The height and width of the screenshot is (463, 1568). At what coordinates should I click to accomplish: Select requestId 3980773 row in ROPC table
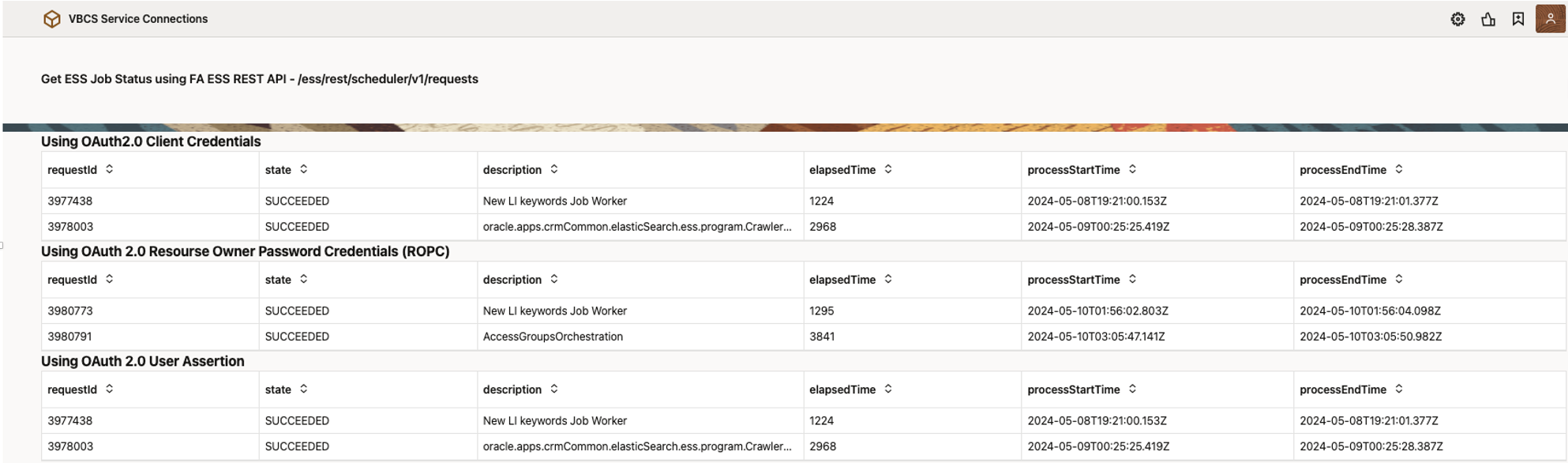point(70,311)
